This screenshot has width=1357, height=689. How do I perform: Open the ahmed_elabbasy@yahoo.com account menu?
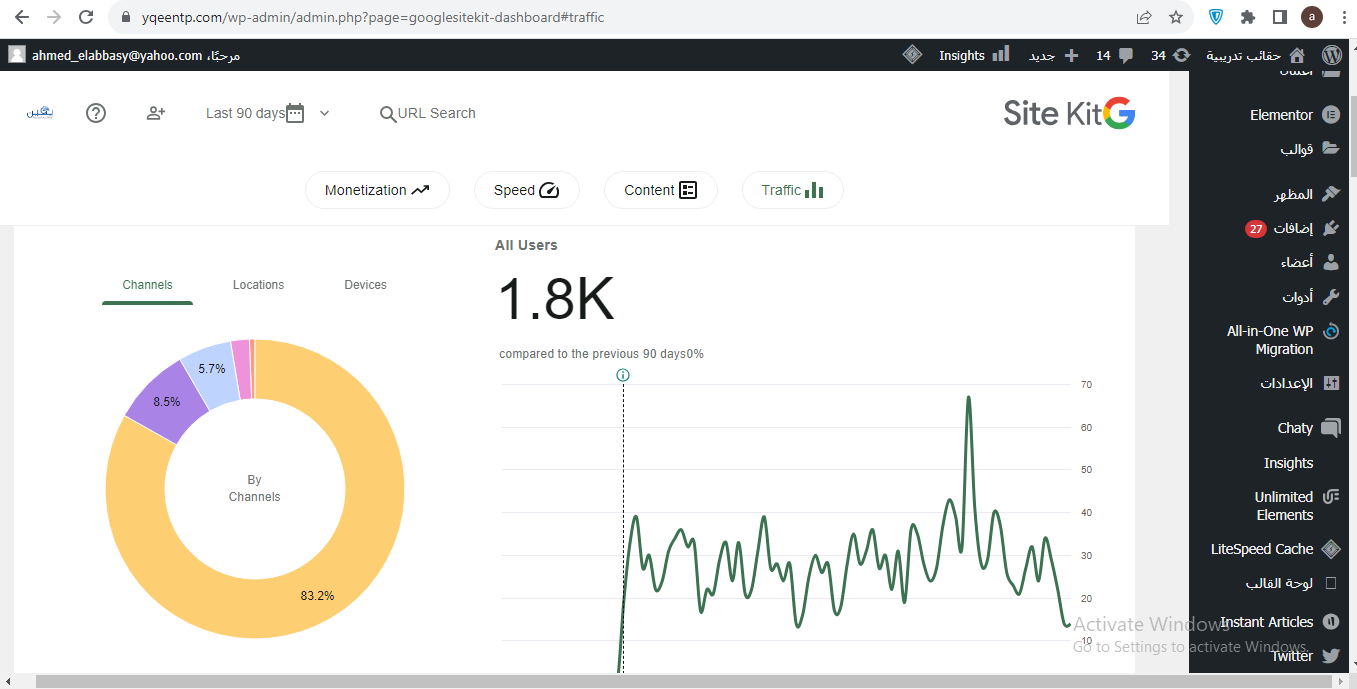(x=124, y=55)
